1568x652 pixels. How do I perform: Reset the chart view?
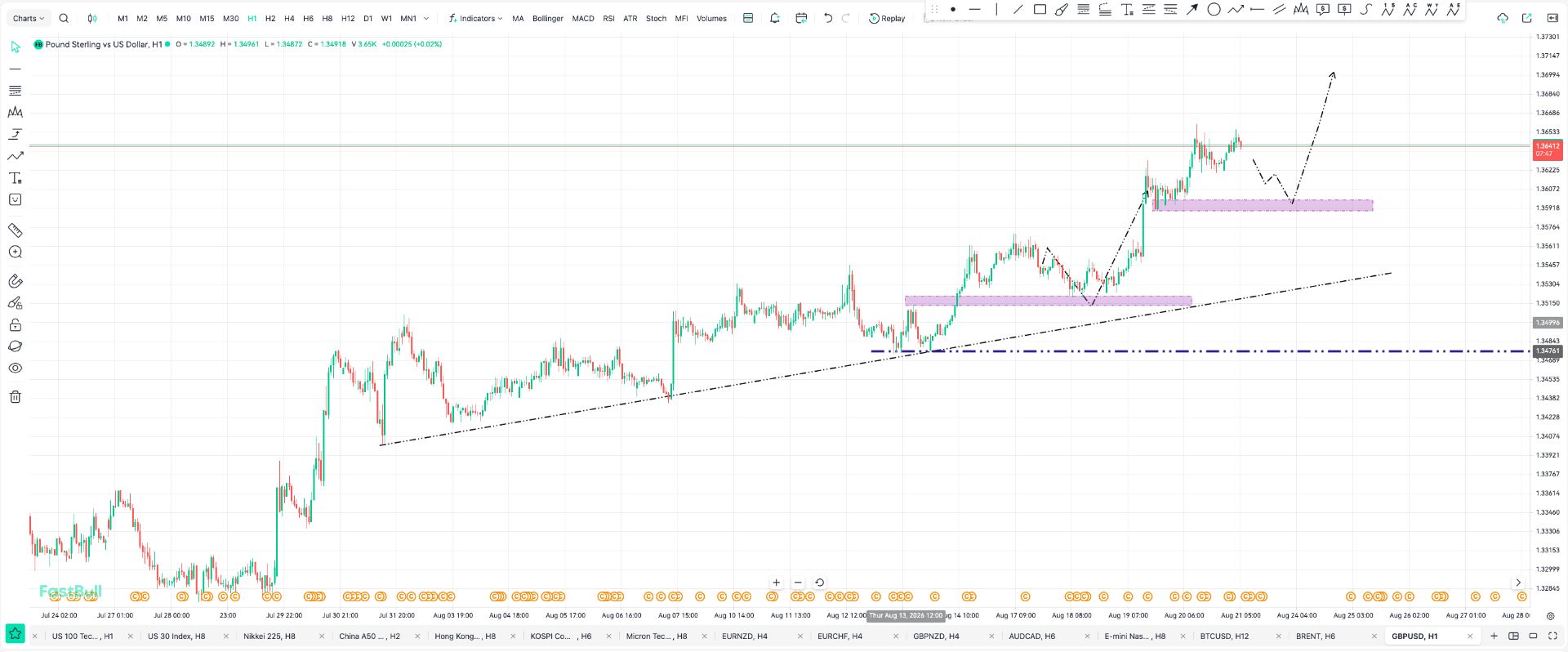(819, 583)
